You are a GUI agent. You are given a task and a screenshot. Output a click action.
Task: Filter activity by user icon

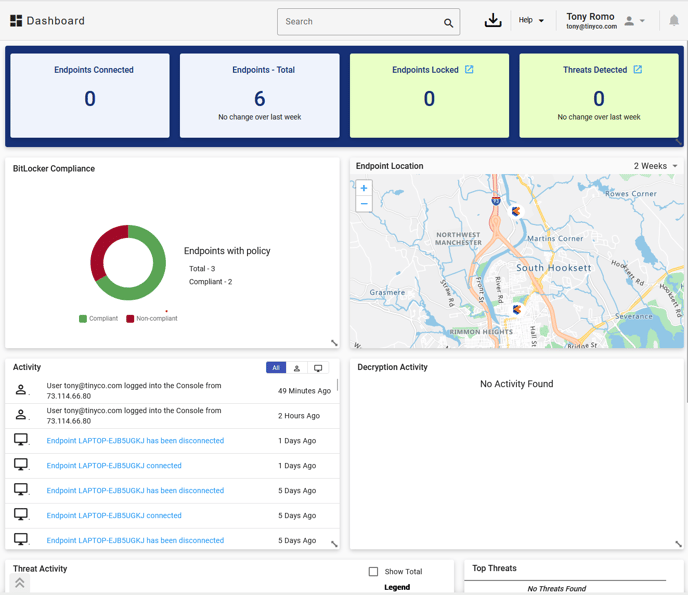(297, 368)
